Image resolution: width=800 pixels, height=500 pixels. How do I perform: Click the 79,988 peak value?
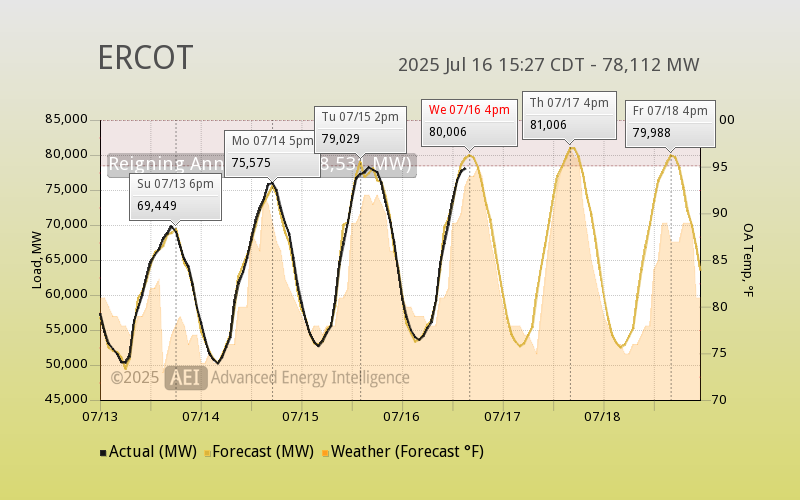[x=652, y=133]
